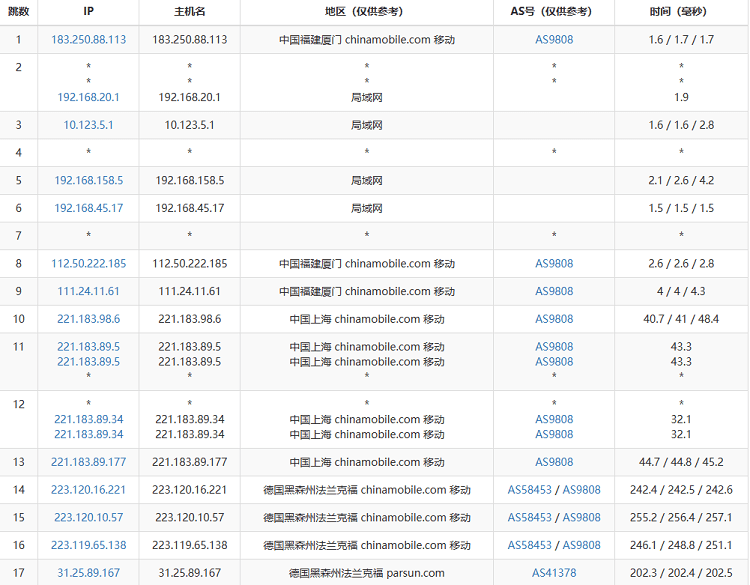Screen dimensions: 750x585
Task: Click time value 4 / 4 / 4.3
Action: point(681,291)
